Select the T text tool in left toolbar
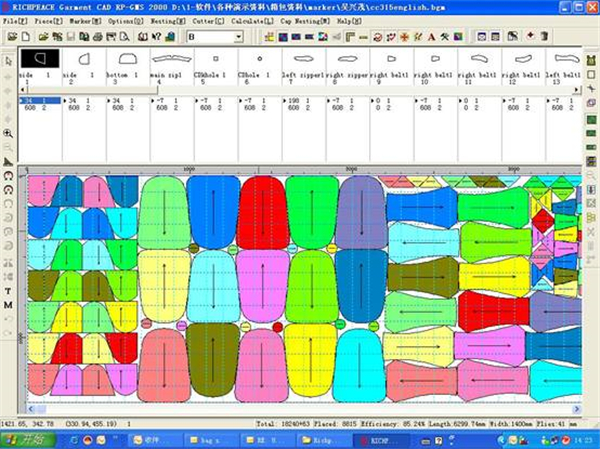The width and height of the screenshot is (600, 449). click(8, 290)
